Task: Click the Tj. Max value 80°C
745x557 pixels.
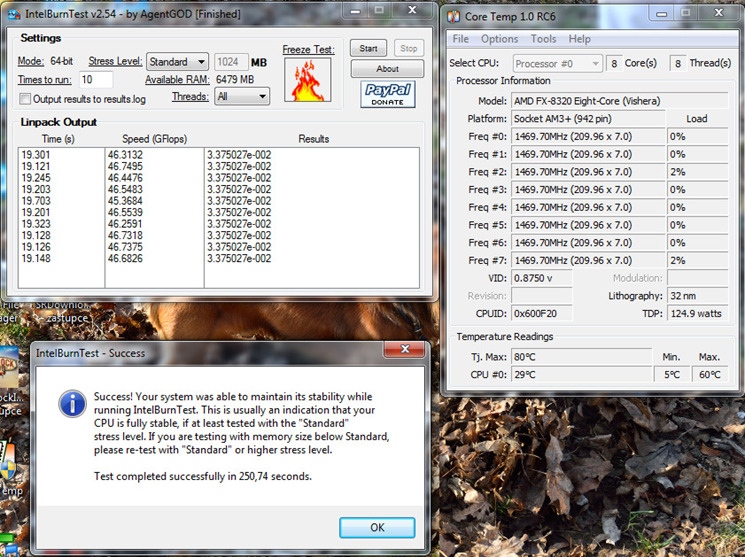Action: (x=582, y=357)
